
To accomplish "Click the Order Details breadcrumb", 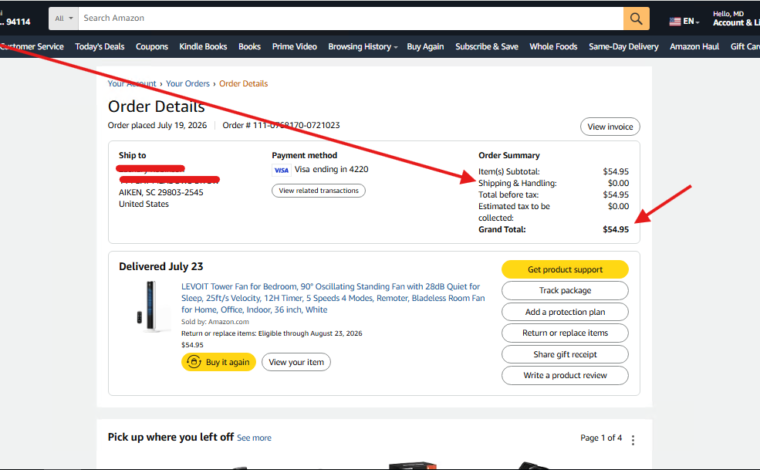I will tap(243, 83).
